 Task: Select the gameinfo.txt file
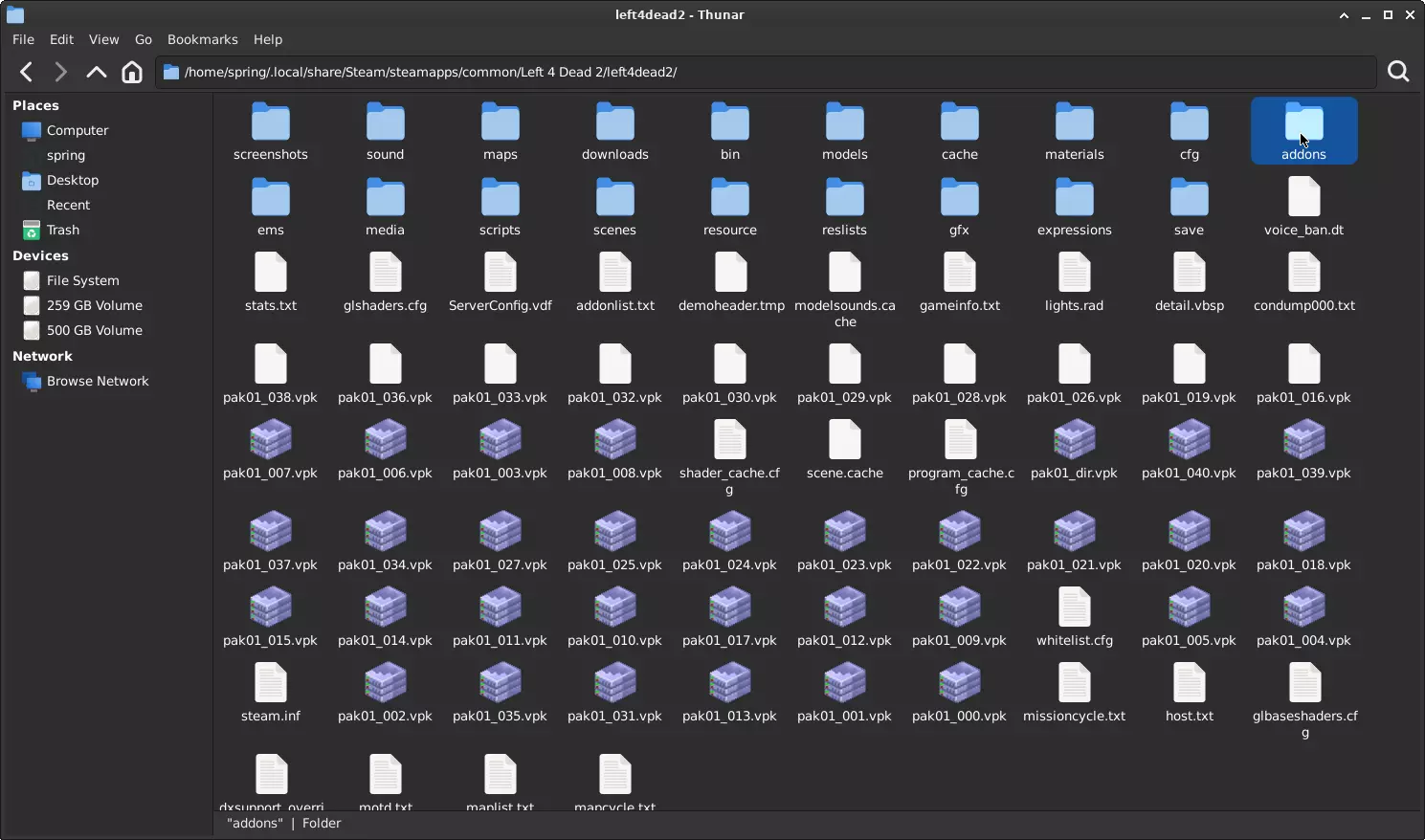click(959, 275)
